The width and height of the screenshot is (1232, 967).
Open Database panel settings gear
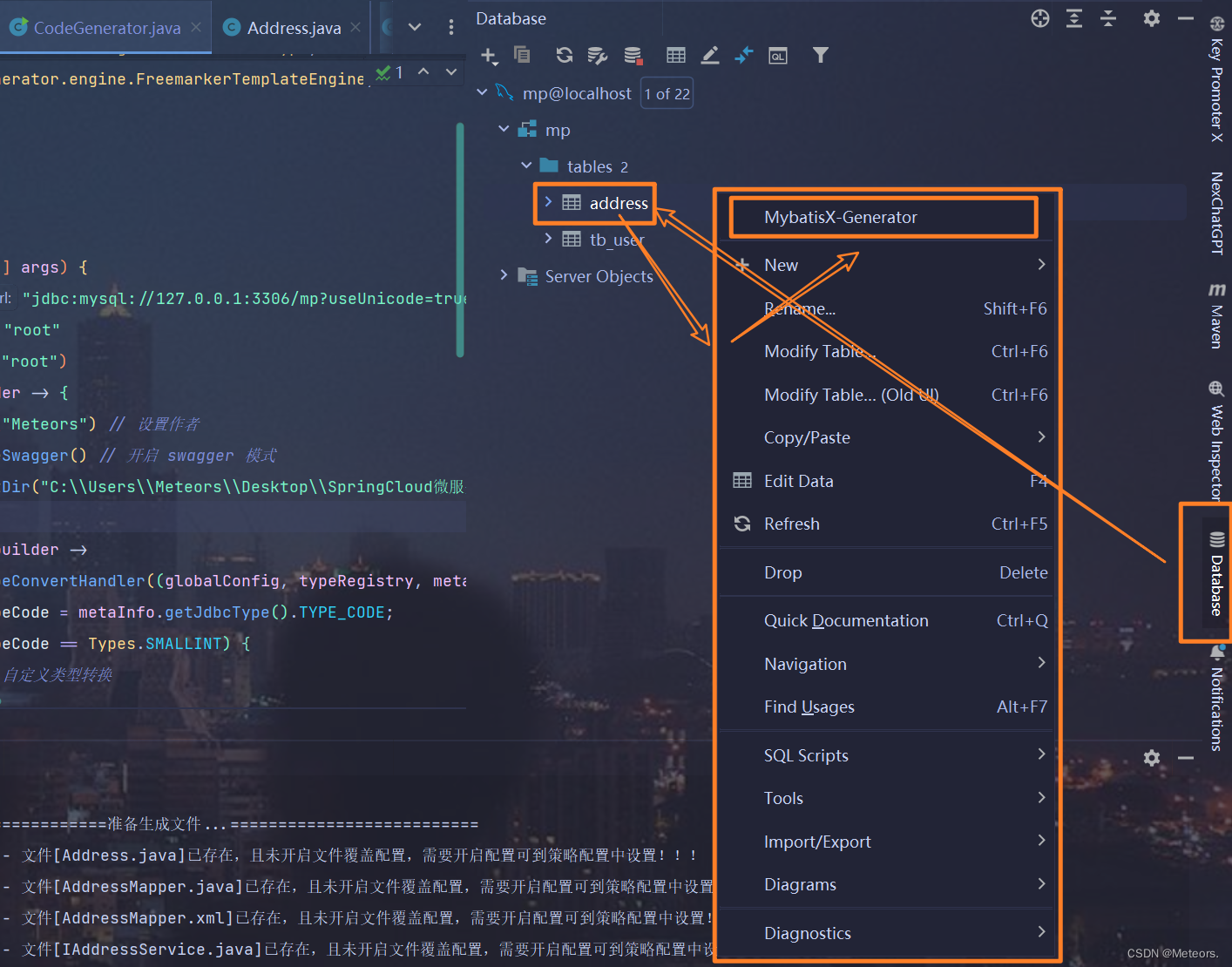(x=1152, y=18)
